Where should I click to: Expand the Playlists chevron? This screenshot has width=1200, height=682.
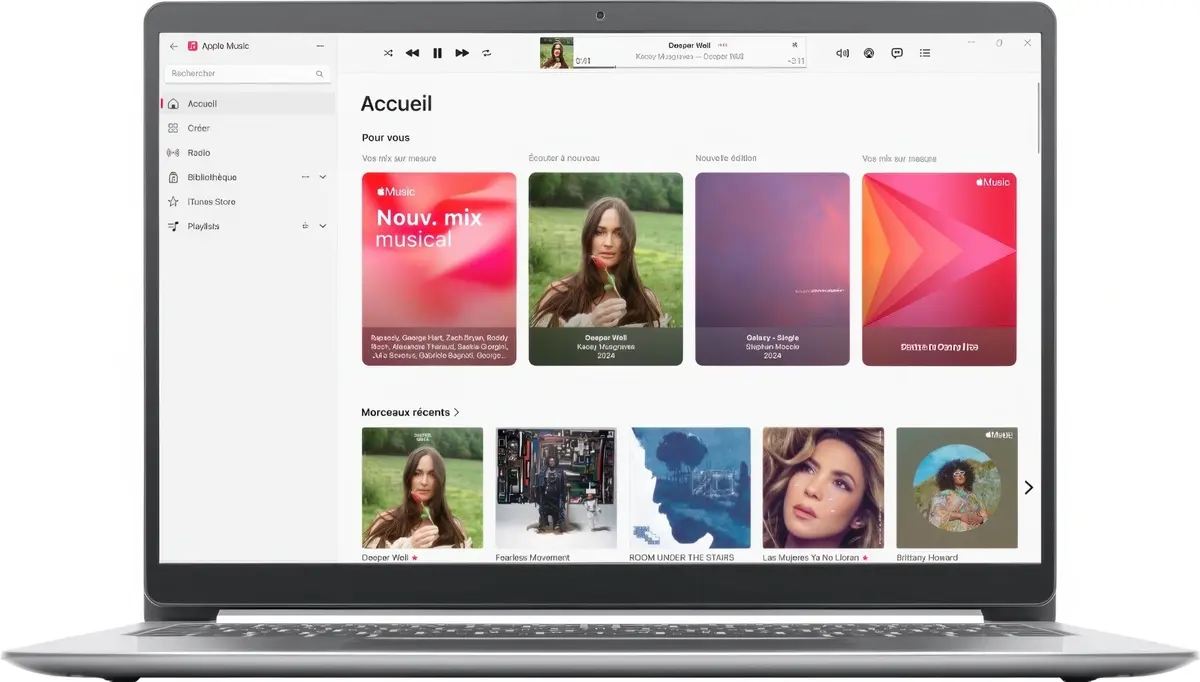click(x=322, y=226)
